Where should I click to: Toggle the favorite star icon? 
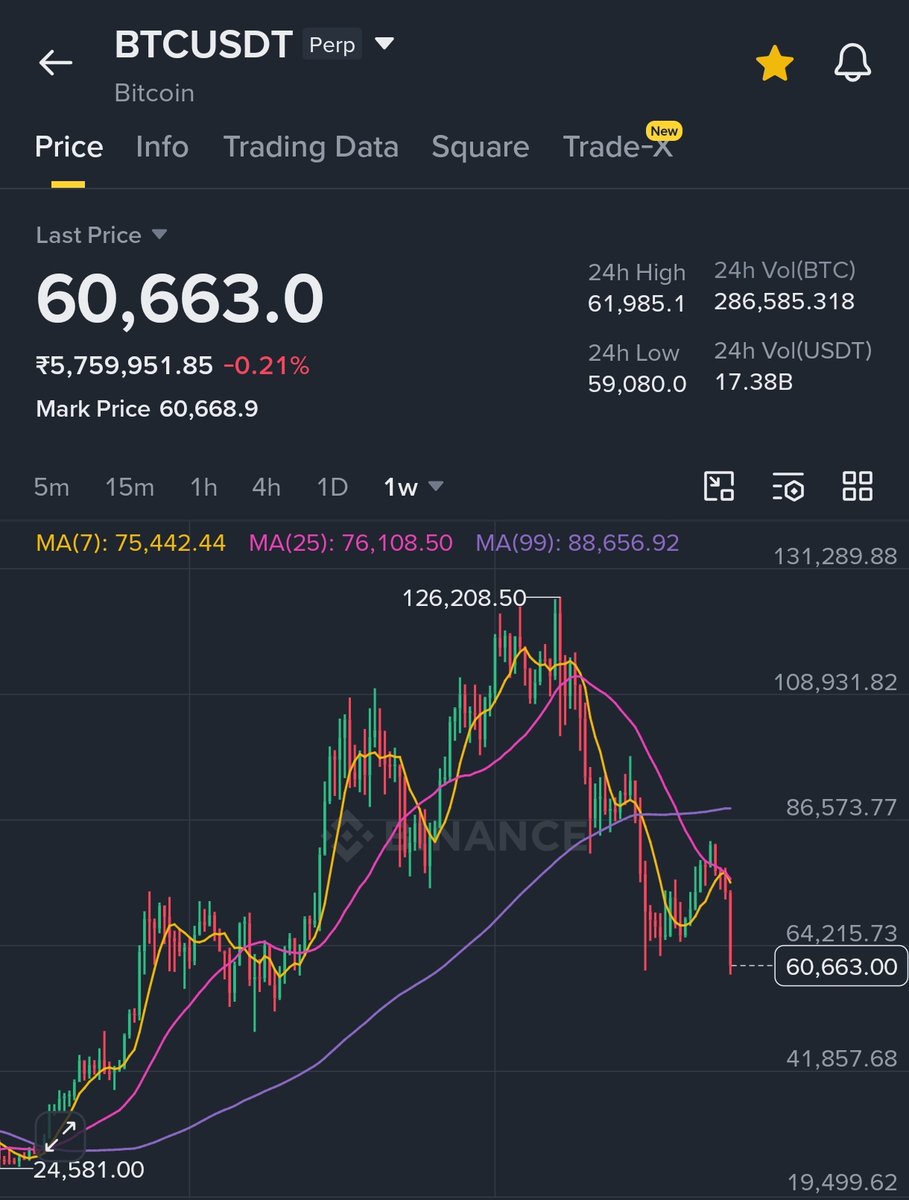[774, 64]
